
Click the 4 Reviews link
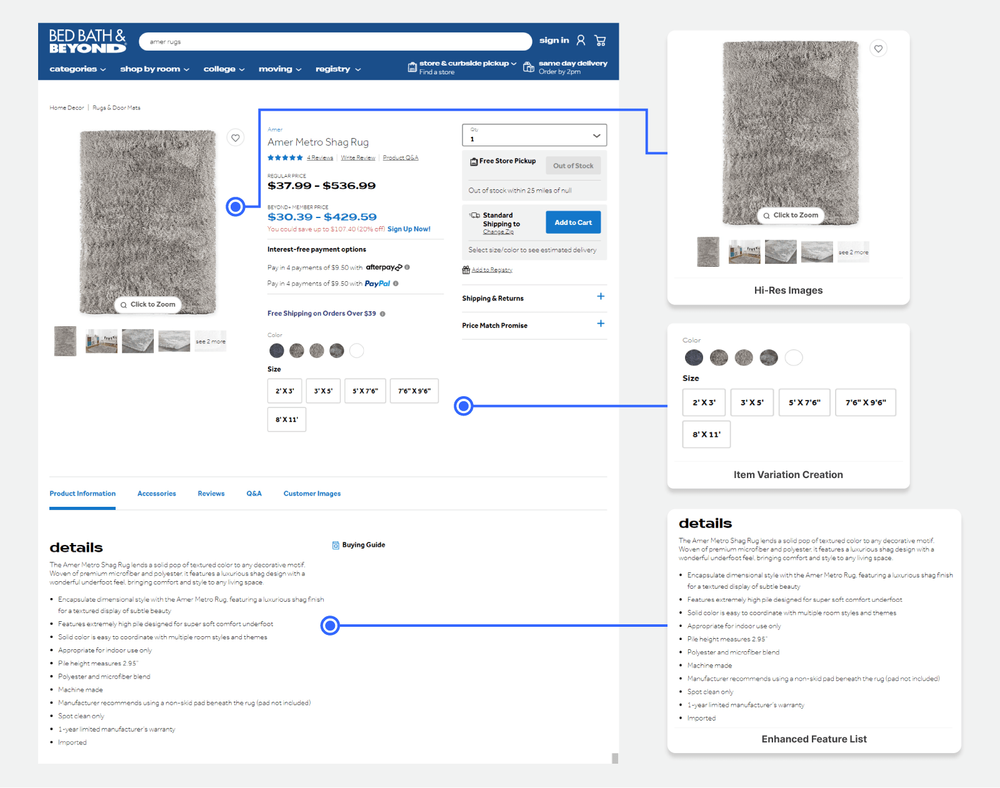tap(320, 157)
